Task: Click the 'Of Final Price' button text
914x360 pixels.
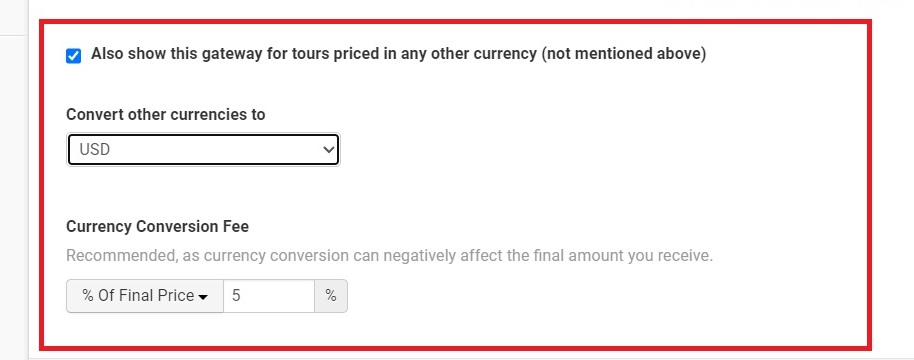Action: (x=146, y=295)
